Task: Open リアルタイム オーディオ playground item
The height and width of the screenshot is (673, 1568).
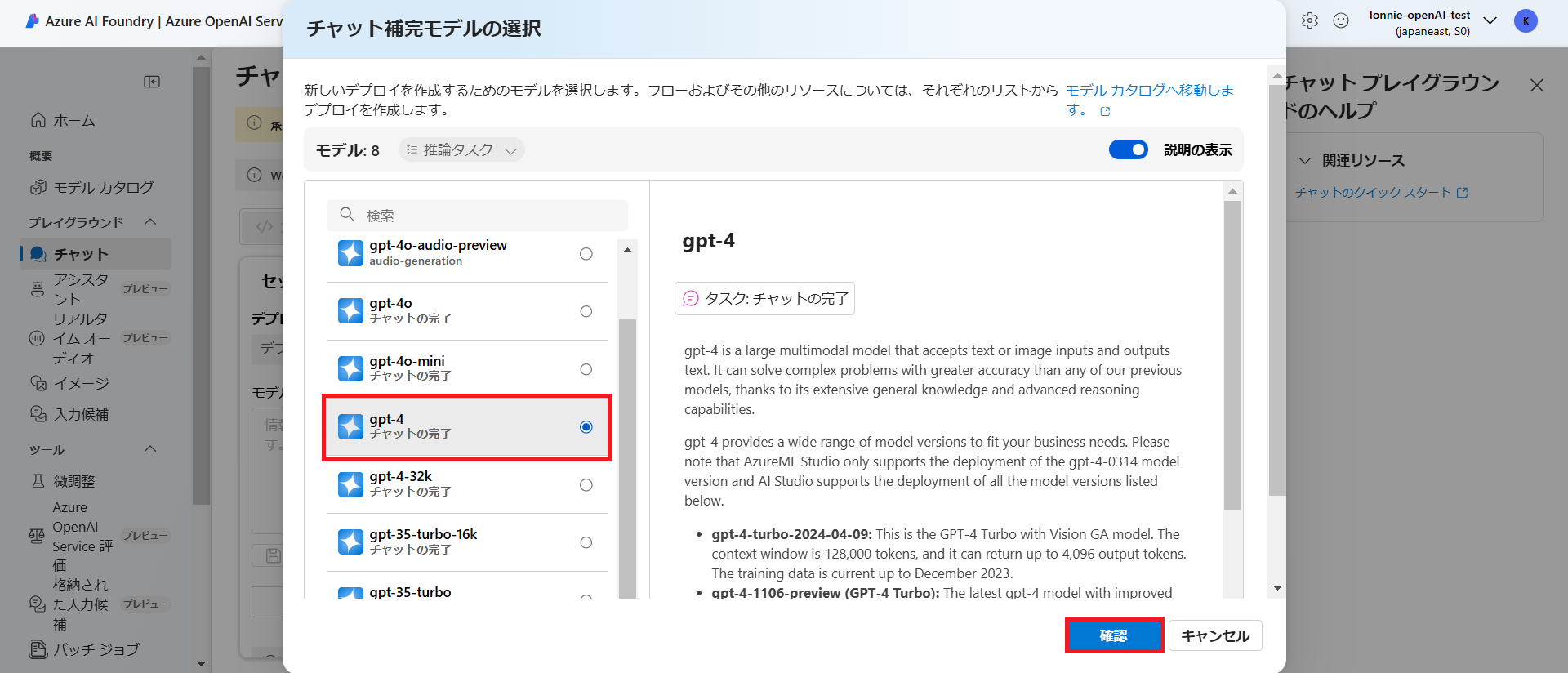Action: tap(96, 338)
